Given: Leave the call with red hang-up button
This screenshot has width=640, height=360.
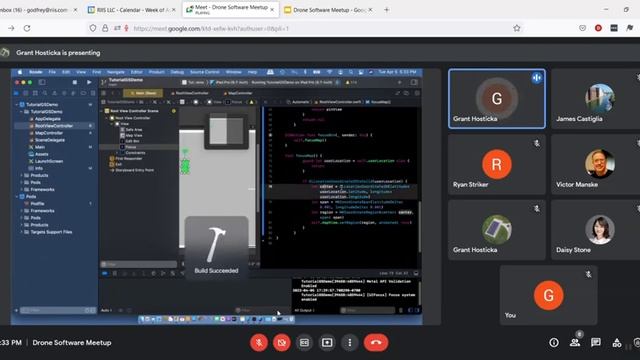Looking at the screenshot, I should pos(376,342).
